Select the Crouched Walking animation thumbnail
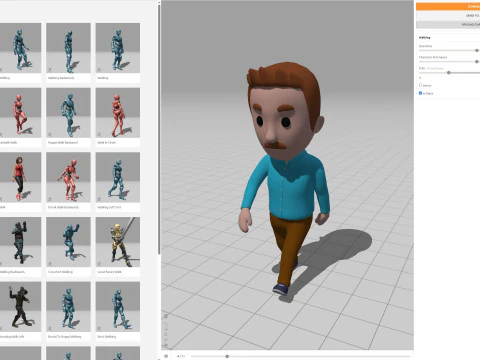This screenshot has height=360, width=480. (x=68, y=242)
